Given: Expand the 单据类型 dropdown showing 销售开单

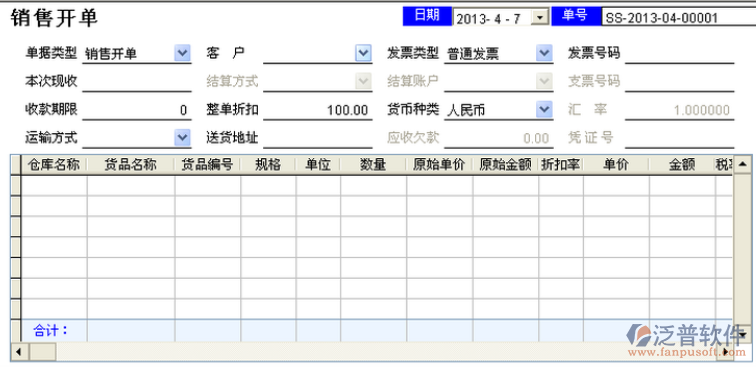Looking at the screenshot, I should [182, 53].
